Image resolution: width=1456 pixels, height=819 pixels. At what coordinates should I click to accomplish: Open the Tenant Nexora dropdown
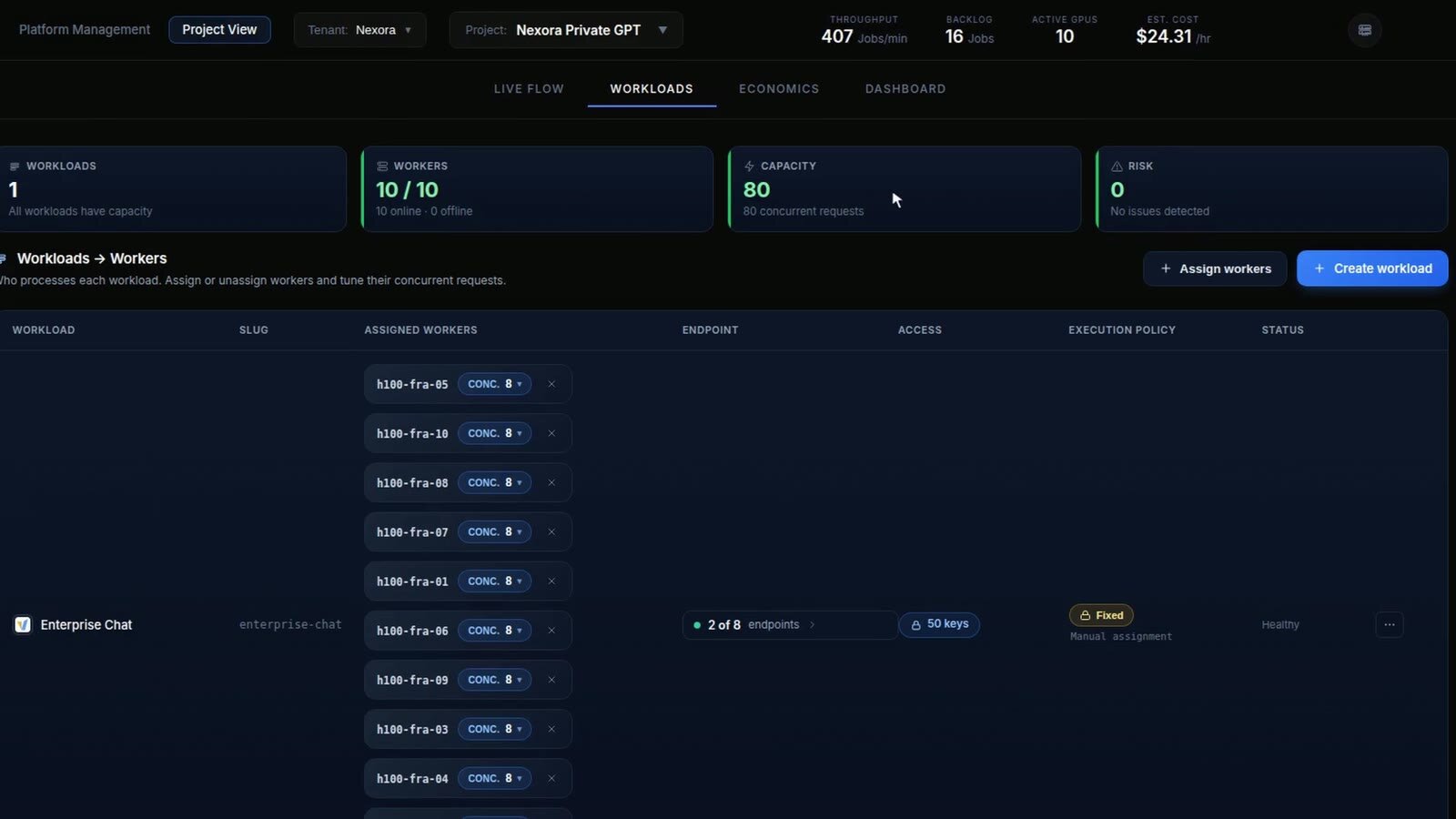[x=360, y=30]
